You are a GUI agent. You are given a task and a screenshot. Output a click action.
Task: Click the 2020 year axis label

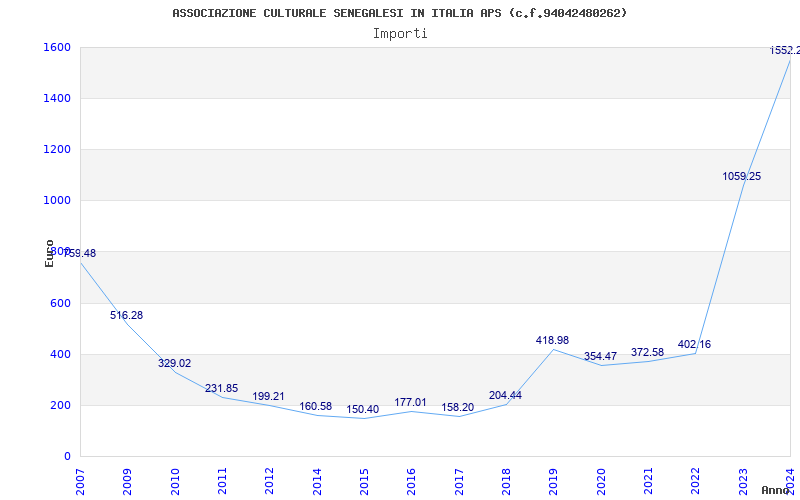(x=601, y=482)
